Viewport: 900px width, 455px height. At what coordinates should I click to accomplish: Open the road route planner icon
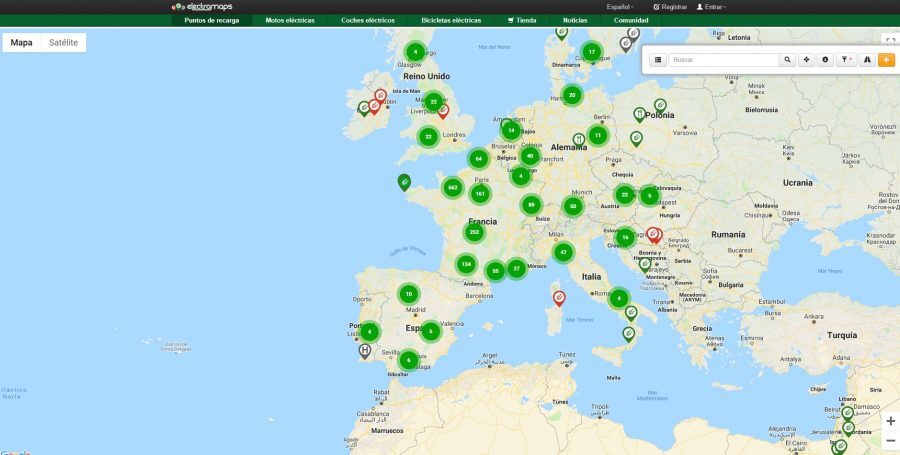click(x=867, y=60)
